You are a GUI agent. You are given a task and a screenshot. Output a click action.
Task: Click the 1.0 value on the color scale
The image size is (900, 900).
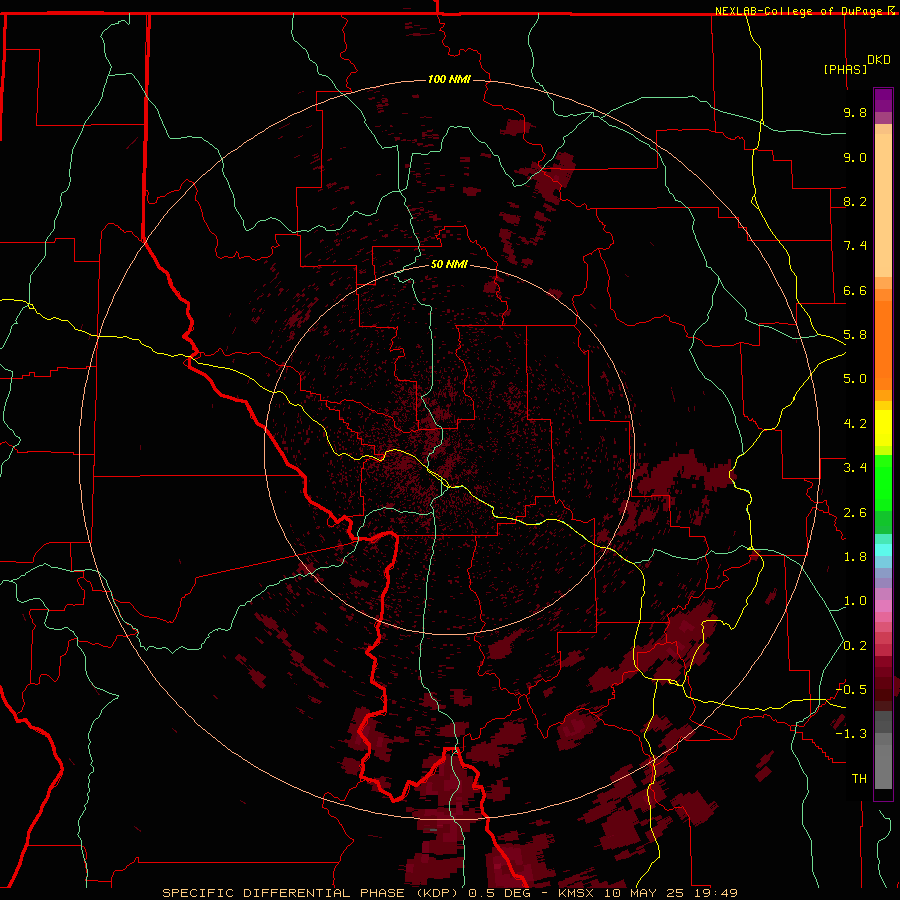point(855,601)
